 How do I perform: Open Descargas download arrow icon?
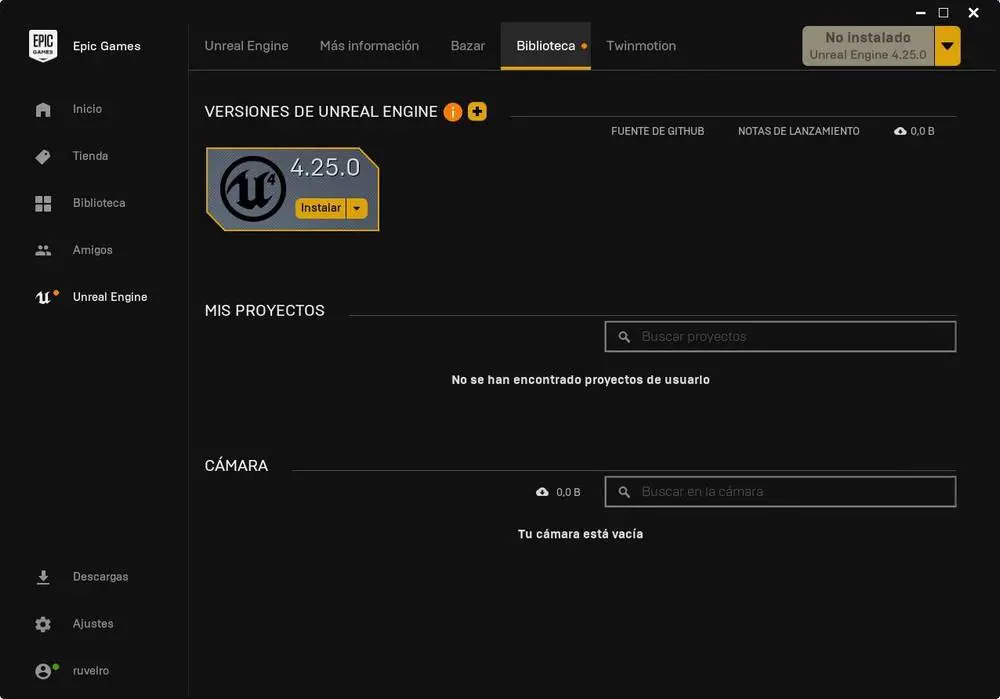click(43, 577)
